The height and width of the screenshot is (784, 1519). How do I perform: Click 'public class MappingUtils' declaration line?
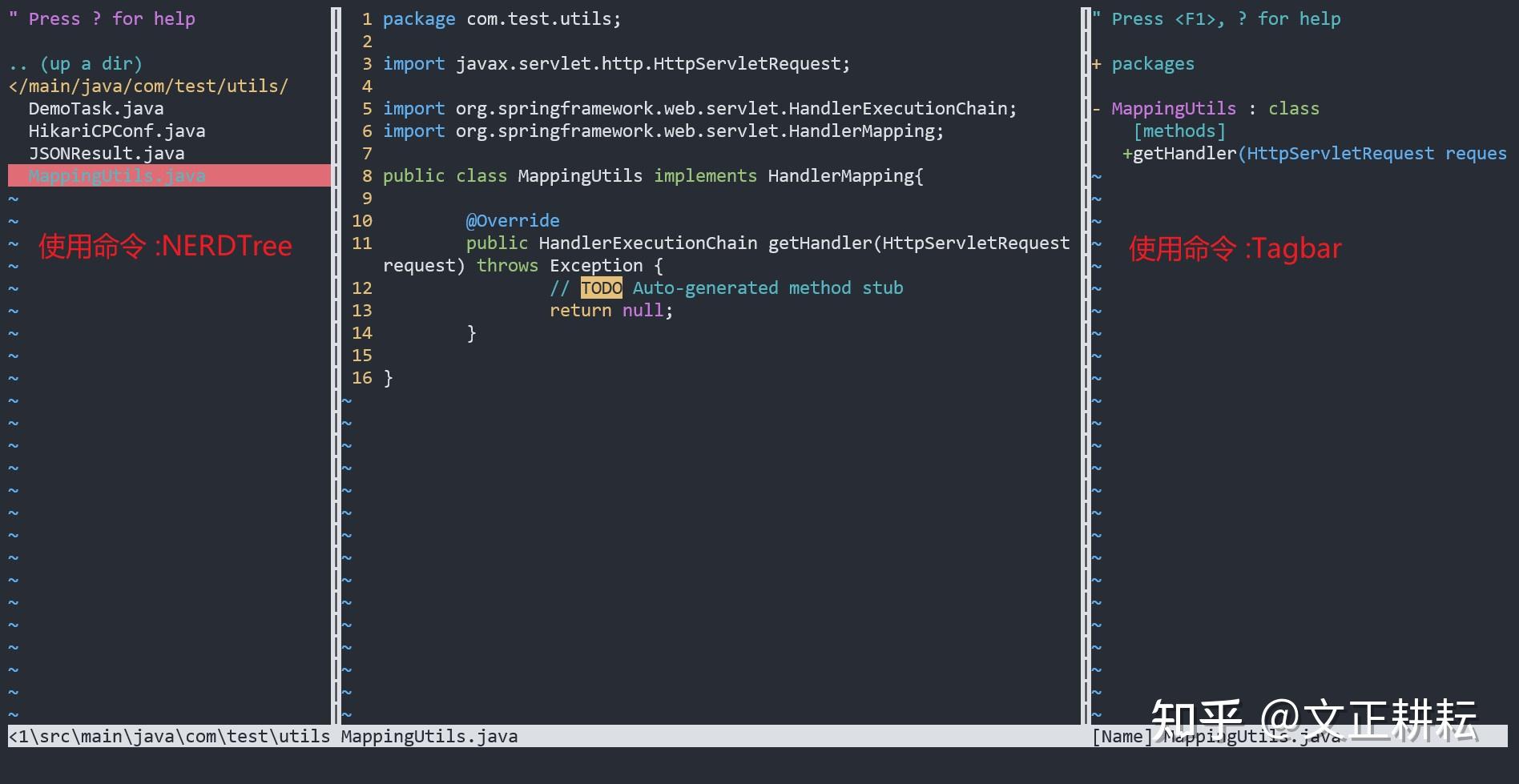(653, 175)
